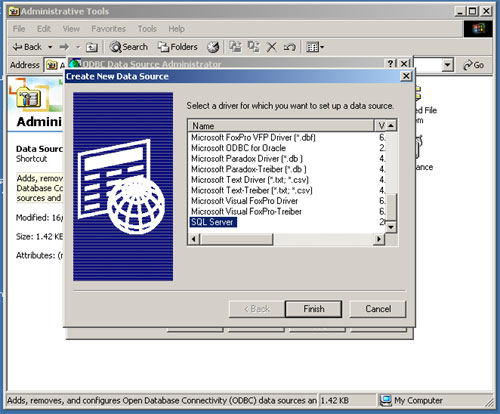The image size is (500, 414).
Task: Open the Back history dropdown arrow
Action: tap(50, 47)
